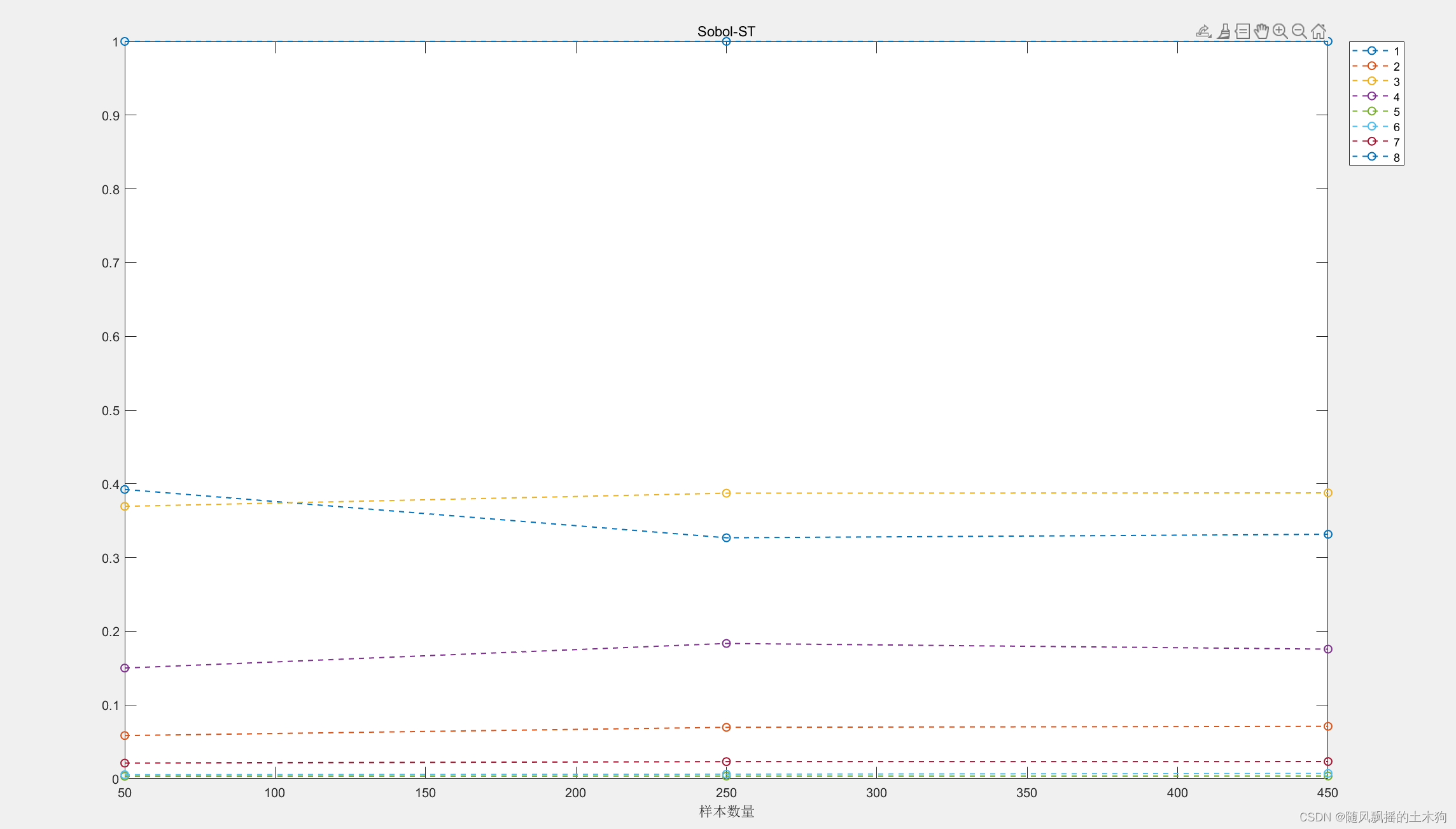1456x829 pixels.
Task: Click legend entry 4 (purple)
Action: (1376, 97)
